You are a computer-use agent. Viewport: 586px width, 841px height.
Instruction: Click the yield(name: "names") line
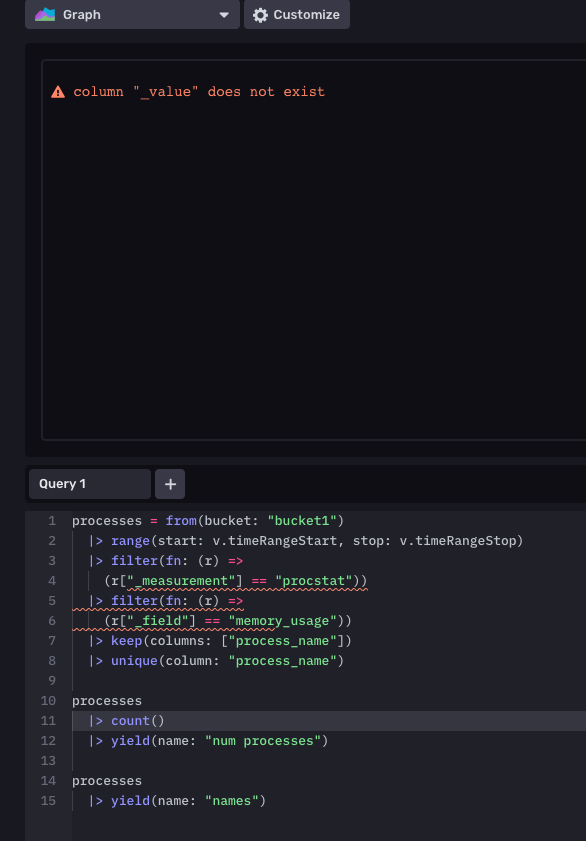pyautogui.click(x=177, y=801)
